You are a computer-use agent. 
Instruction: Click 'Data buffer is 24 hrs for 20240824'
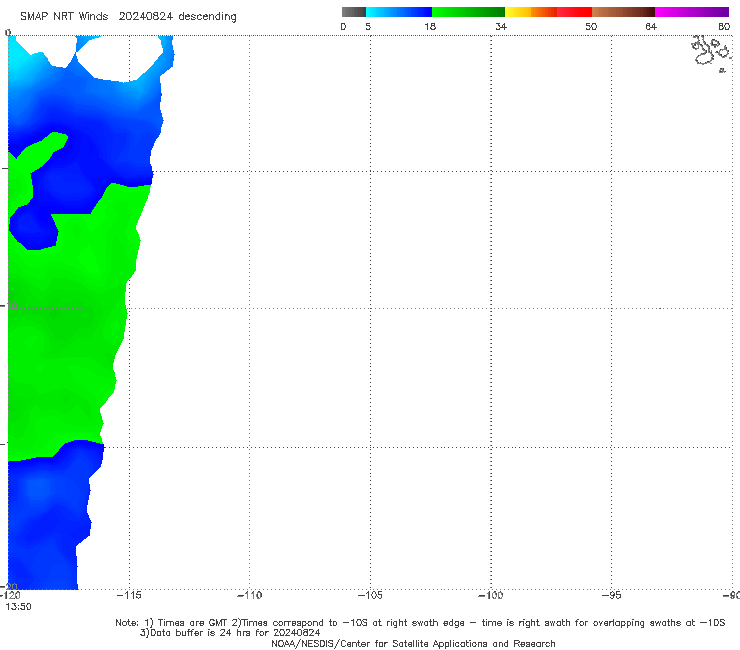tap(230, 633)
